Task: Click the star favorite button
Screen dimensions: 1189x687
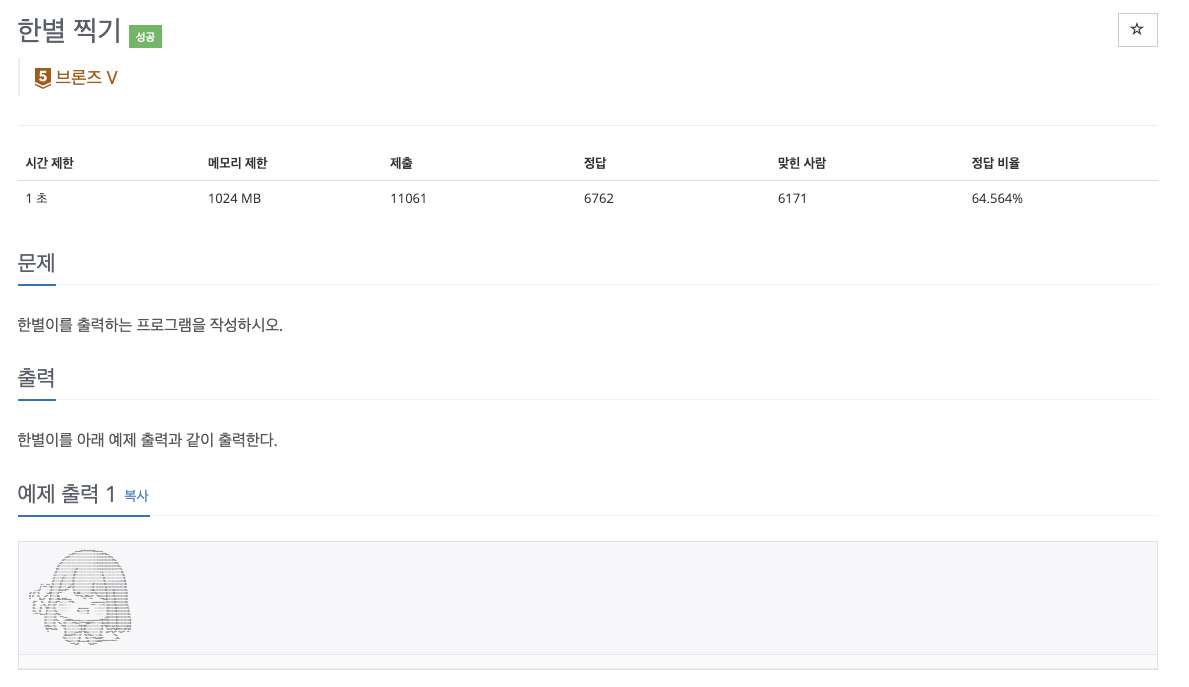Action: [x=1137, y=30]
